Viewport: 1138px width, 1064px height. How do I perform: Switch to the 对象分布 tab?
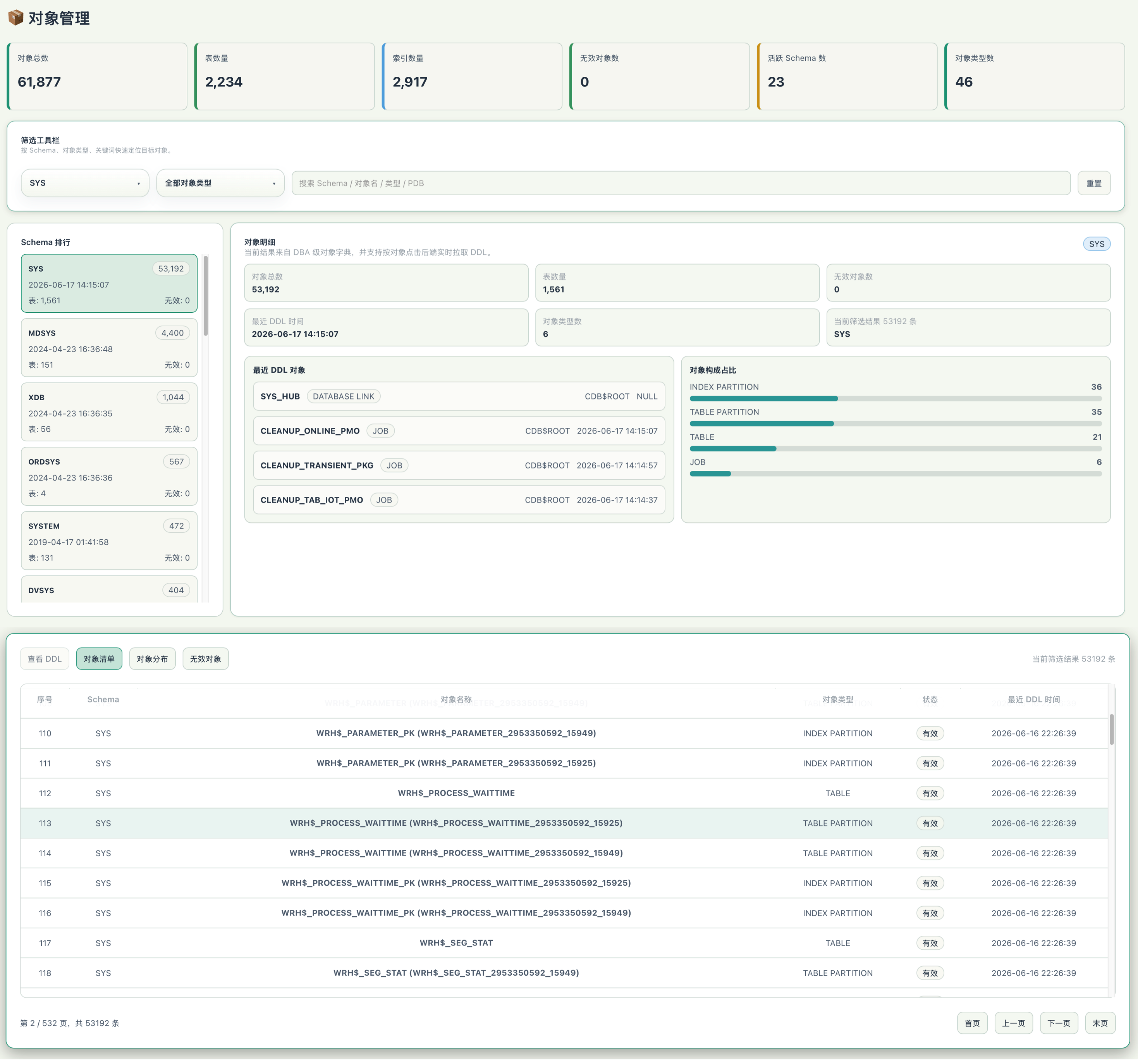pos(152,659)
